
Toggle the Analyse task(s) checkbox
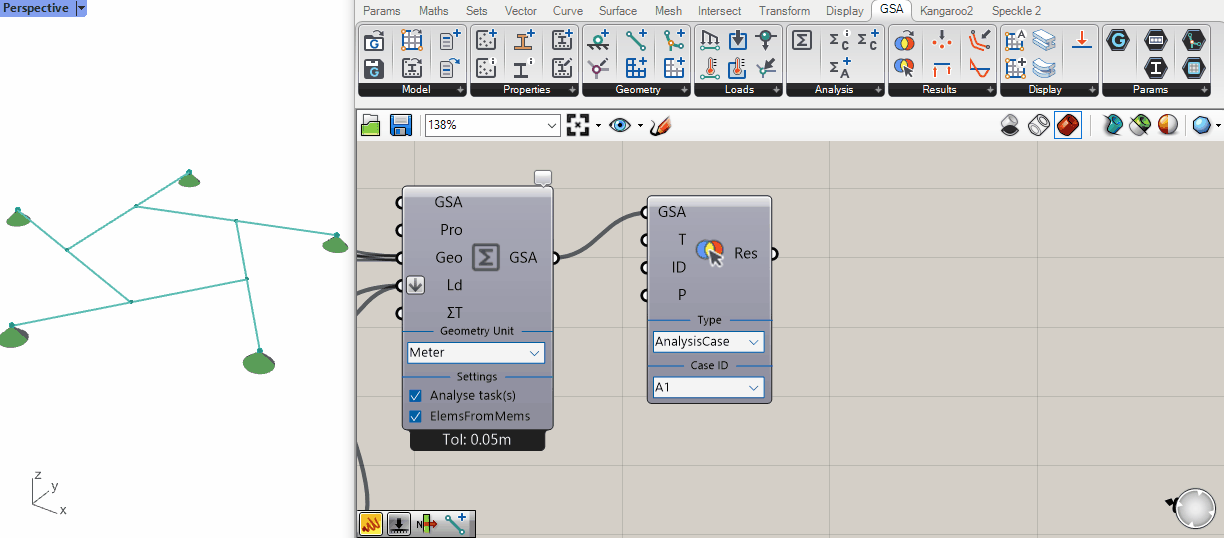point(416,396)
